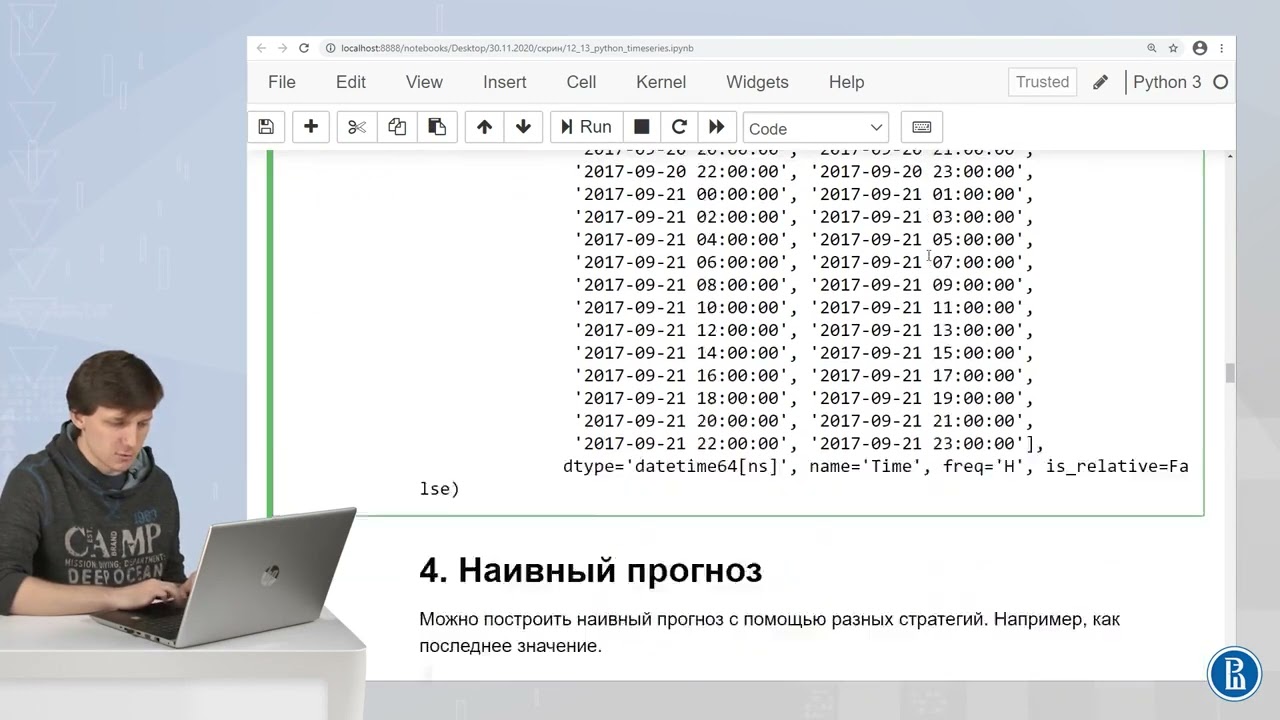Open the Help menu
Viewport: 1280px width, 720px height.
pos(846,82)
